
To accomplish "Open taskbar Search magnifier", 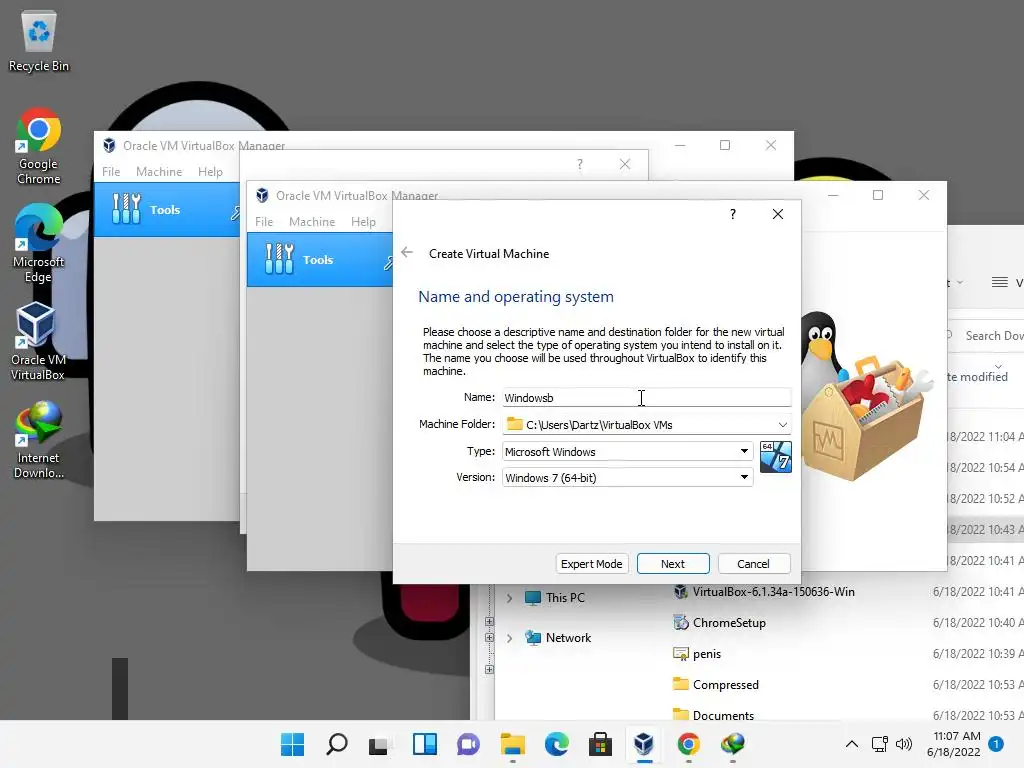I will [x=336, y=744].
